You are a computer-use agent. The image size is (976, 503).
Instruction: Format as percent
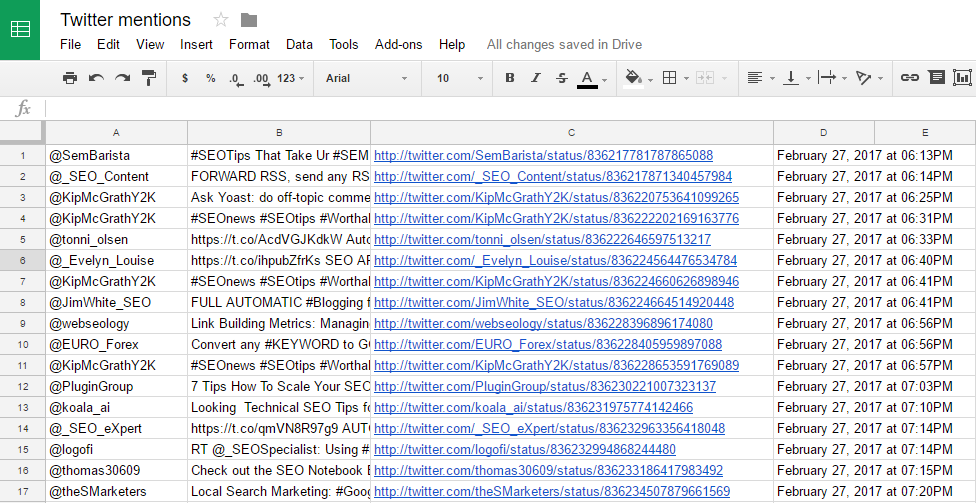coord(210,78)
